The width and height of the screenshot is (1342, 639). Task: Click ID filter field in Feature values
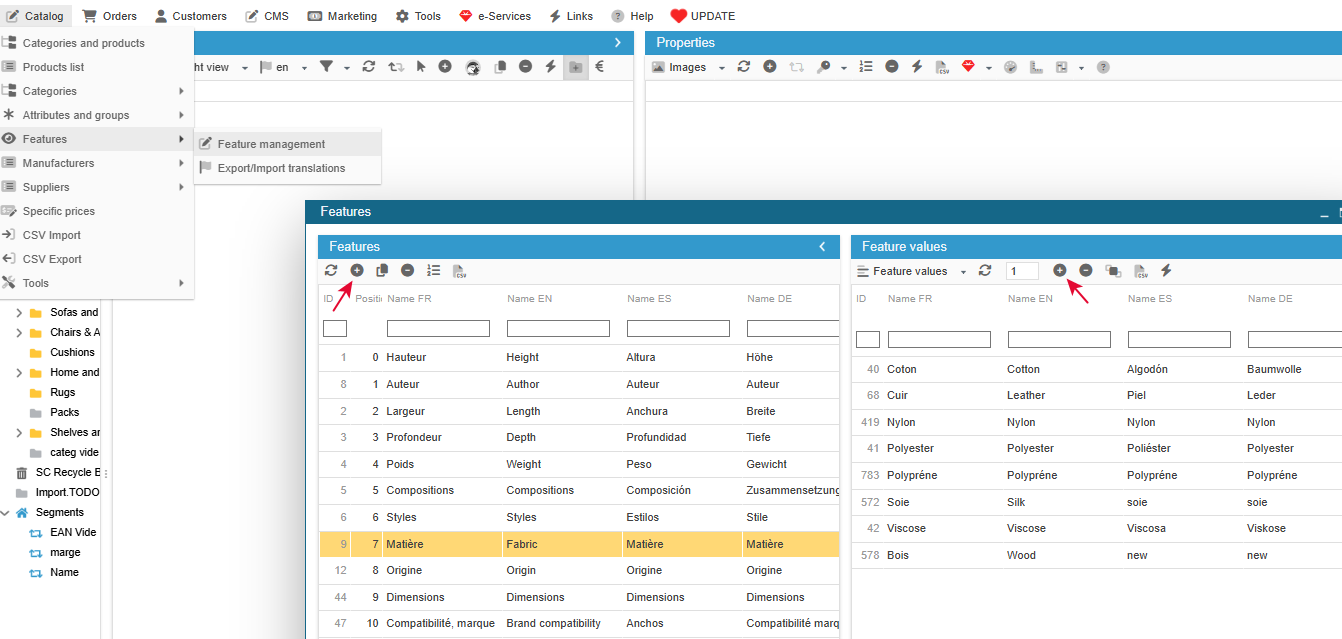point(868,339)
